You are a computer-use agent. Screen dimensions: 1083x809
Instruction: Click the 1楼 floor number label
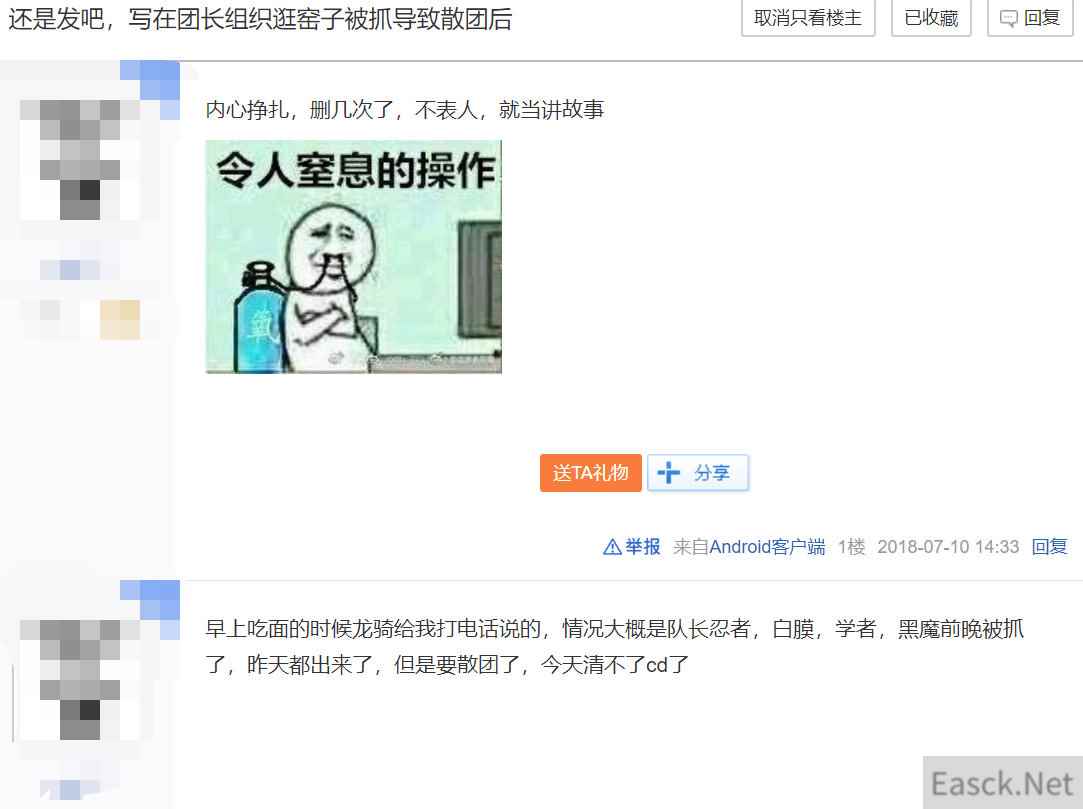click(x=851, y=546)
